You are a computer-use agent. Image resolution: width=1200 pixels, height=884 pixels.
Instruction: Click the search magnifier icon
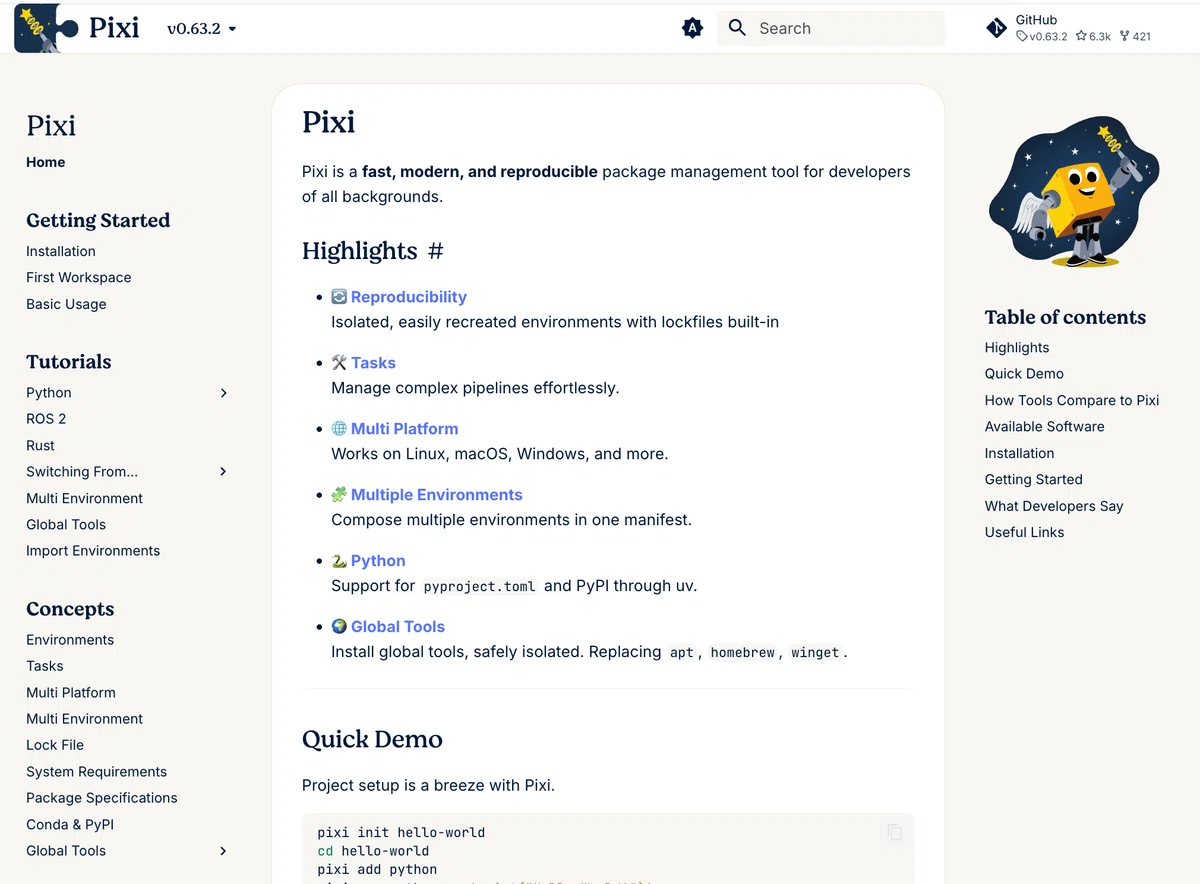point(737,28)
